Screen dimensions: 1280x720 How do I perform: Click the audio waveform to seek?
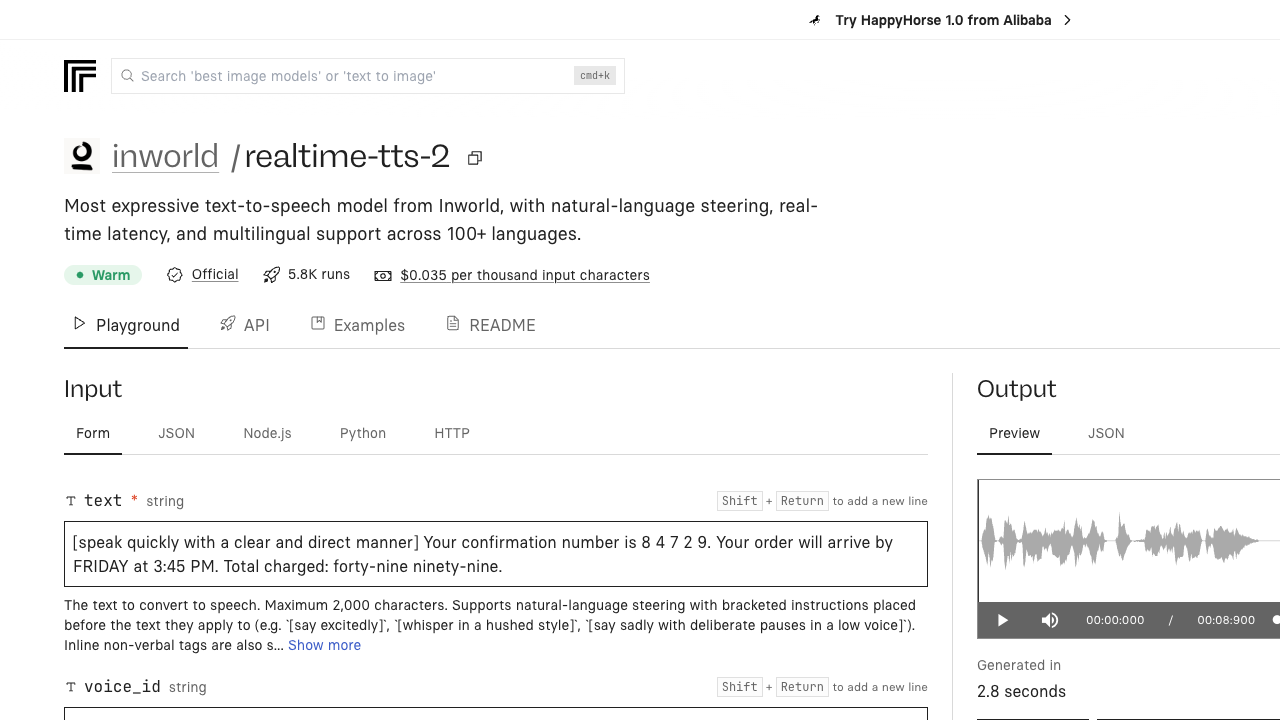pos(1128,541)
